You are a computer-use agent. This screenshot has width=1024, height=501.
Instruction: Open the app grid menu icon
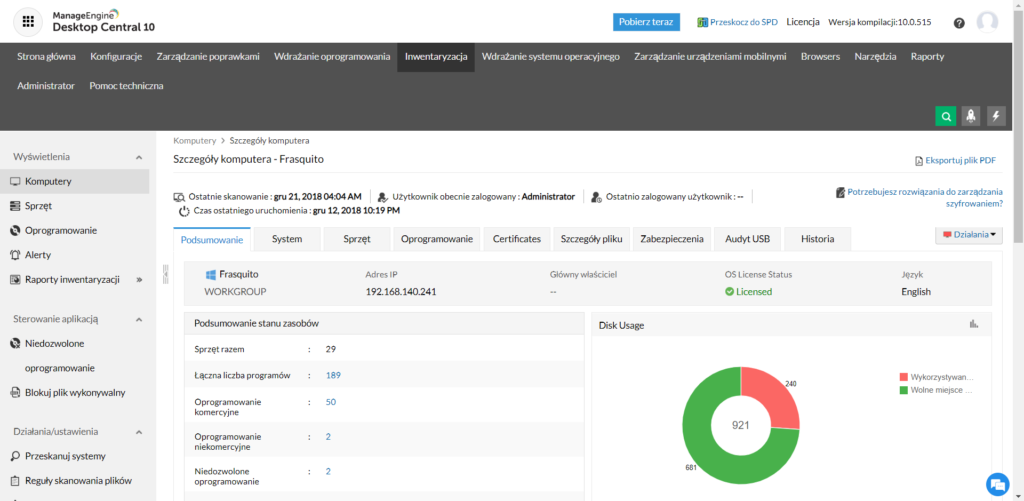click(x=28, y=21)
